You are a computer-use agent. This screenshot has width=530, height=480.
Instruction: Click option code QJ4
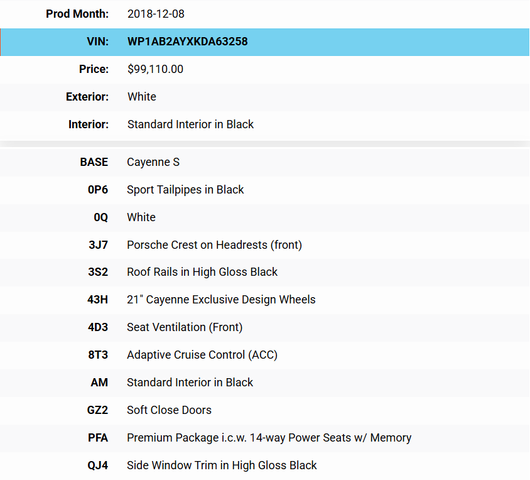[x=98, y=465]
